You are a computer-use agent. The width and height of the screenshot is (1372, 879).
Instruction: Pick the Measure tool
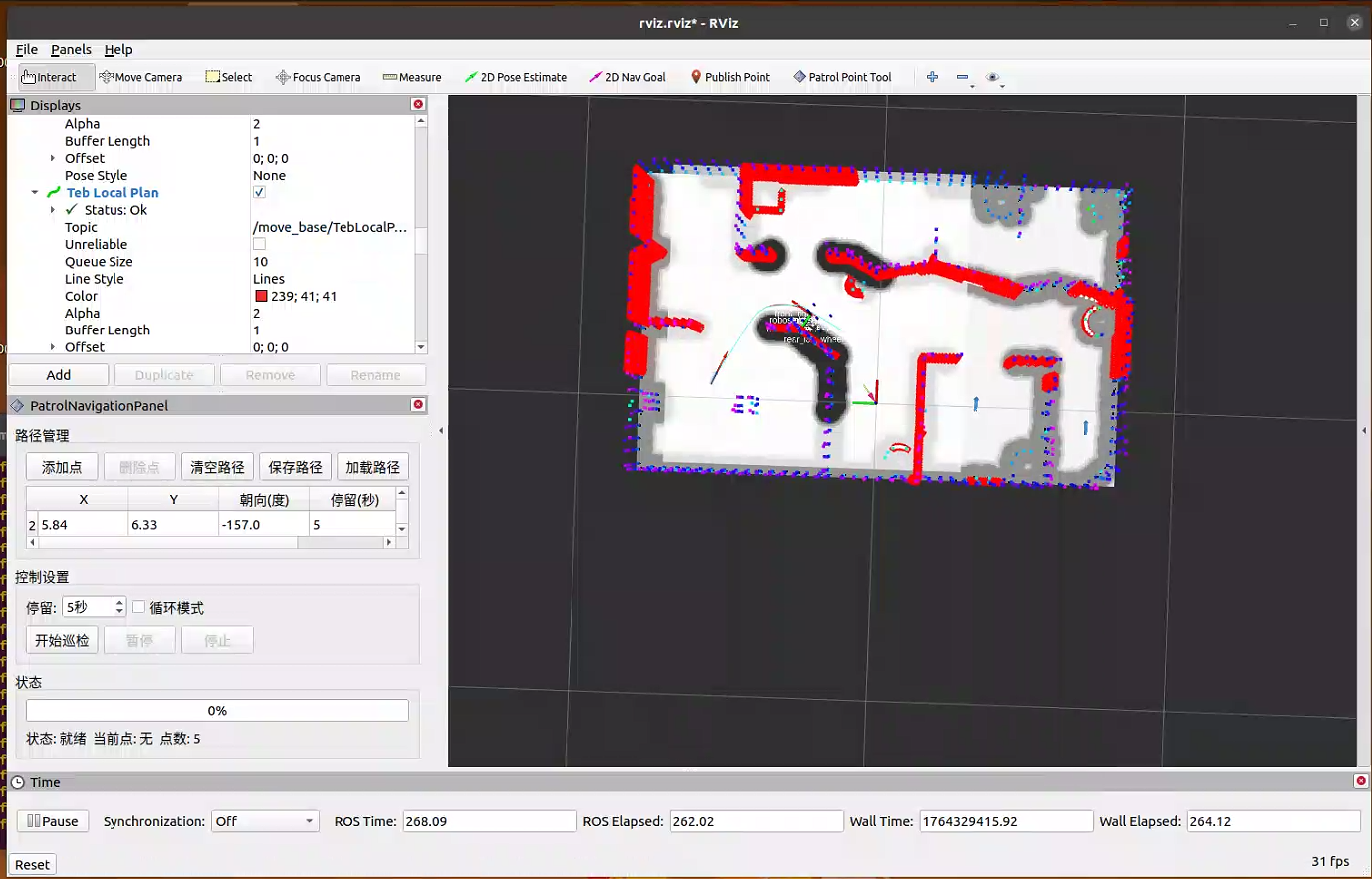click(412, 77)
